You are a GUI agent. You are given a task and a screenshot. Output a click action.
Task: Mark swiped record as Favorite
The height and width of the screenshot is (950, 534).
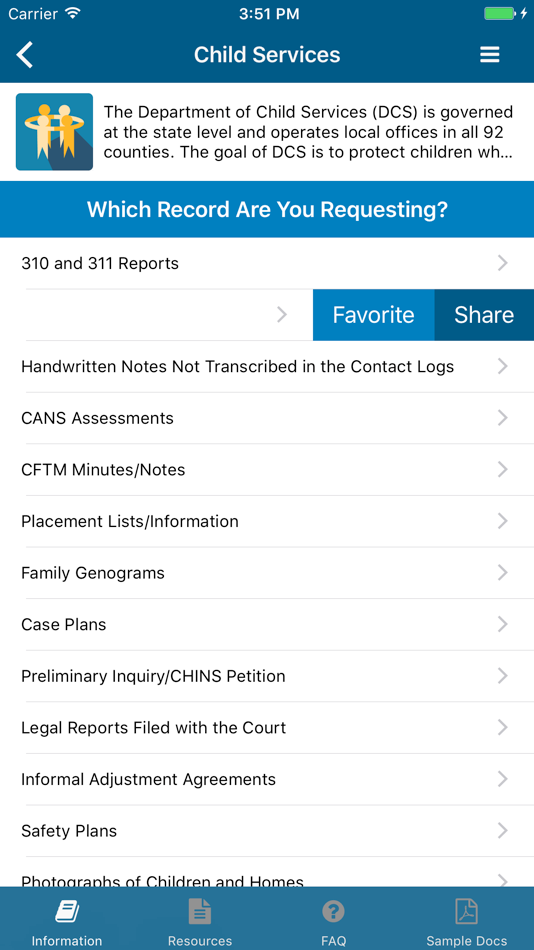[373, 315]
